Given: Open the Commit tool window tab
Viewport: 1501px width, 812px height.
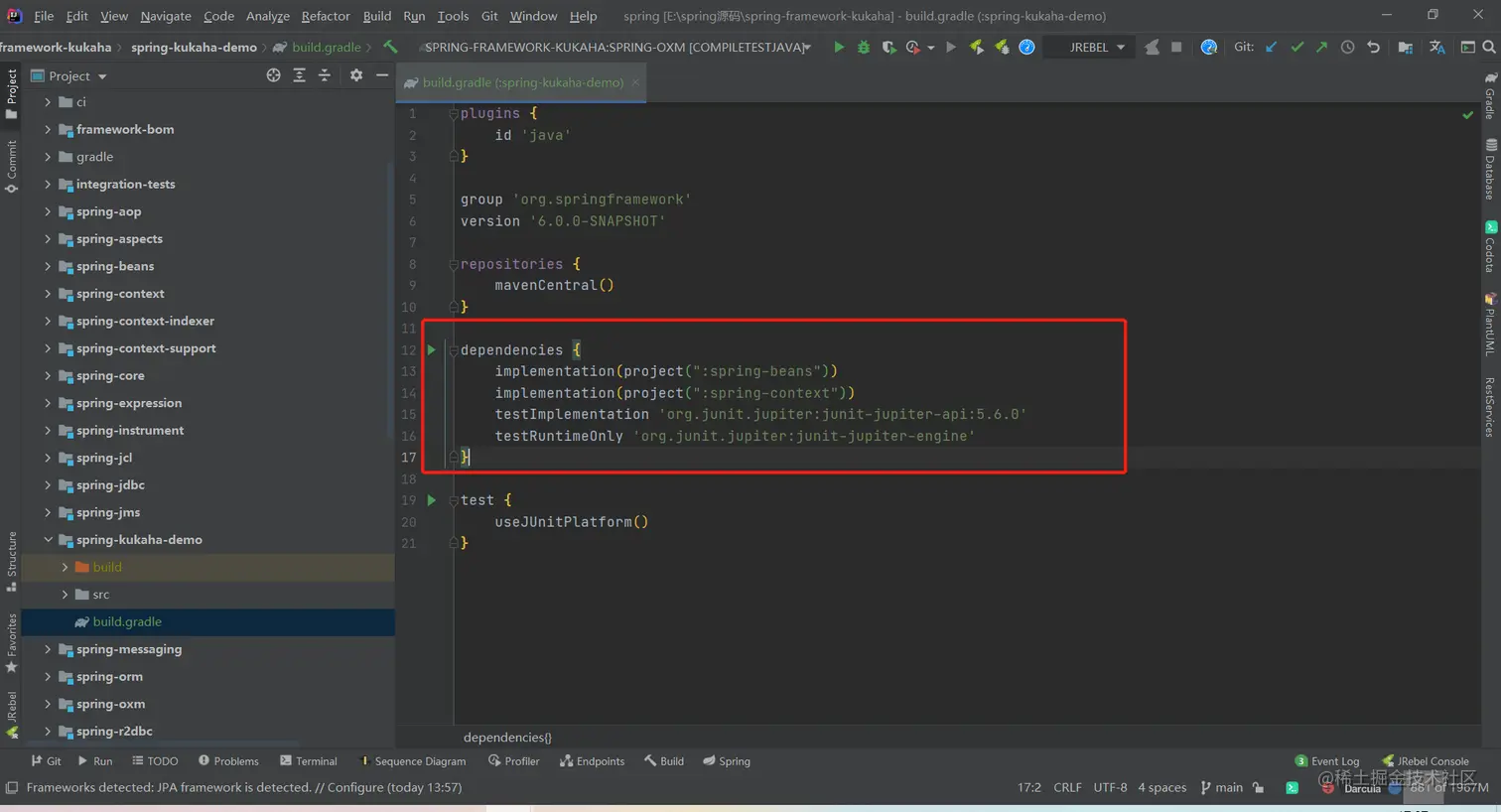Looking at the screenshot, I should [11, 166].
